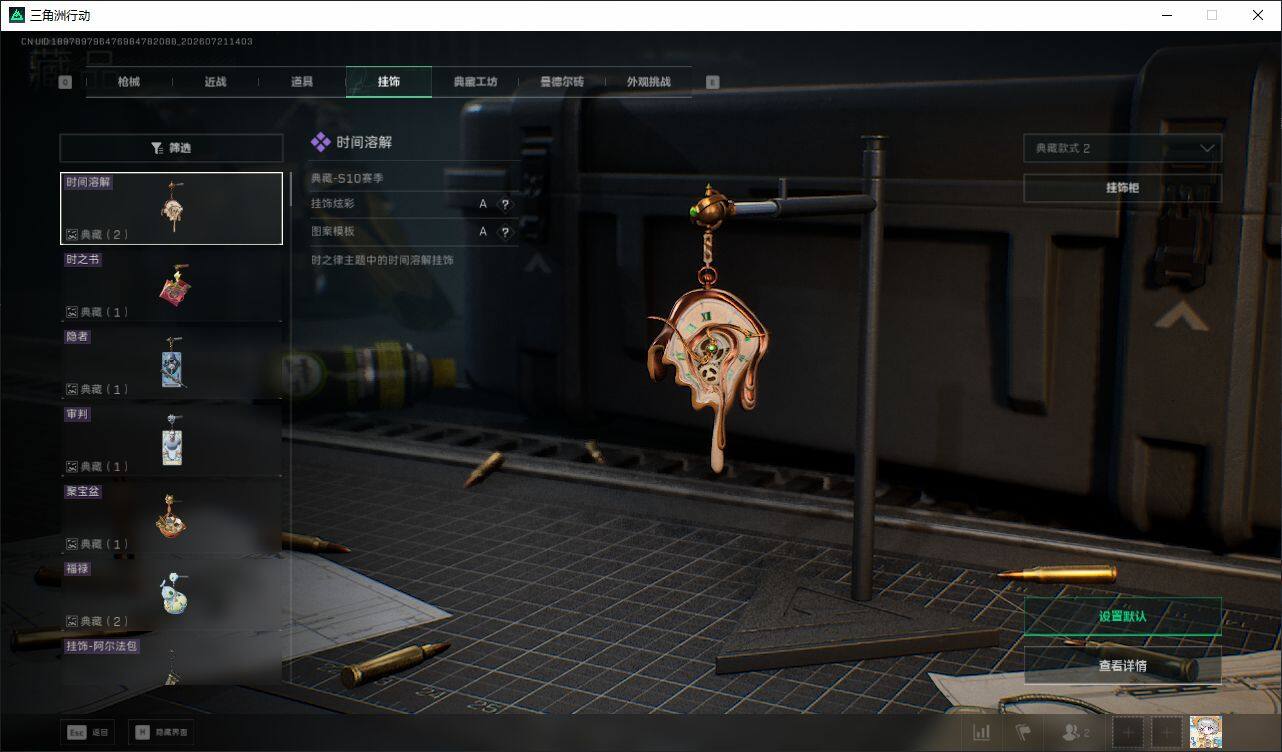1282x752 pixels.
Task: Click the E next tab key icon
Action: pos(712,82)
